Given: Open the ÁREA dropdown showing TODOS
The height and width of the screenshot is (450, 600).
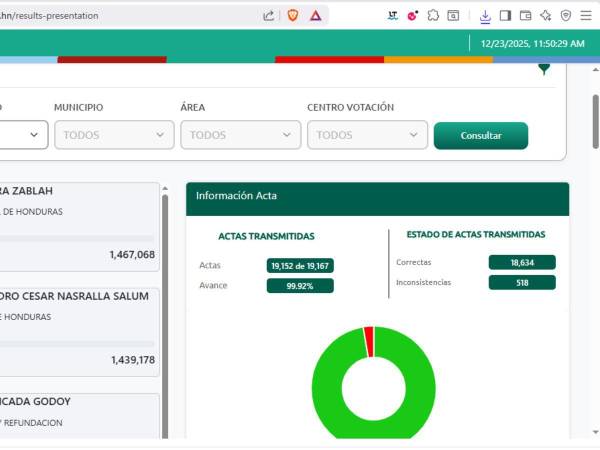Looking at the screenshot, I should pyautogui.click(x=241, y=135).
